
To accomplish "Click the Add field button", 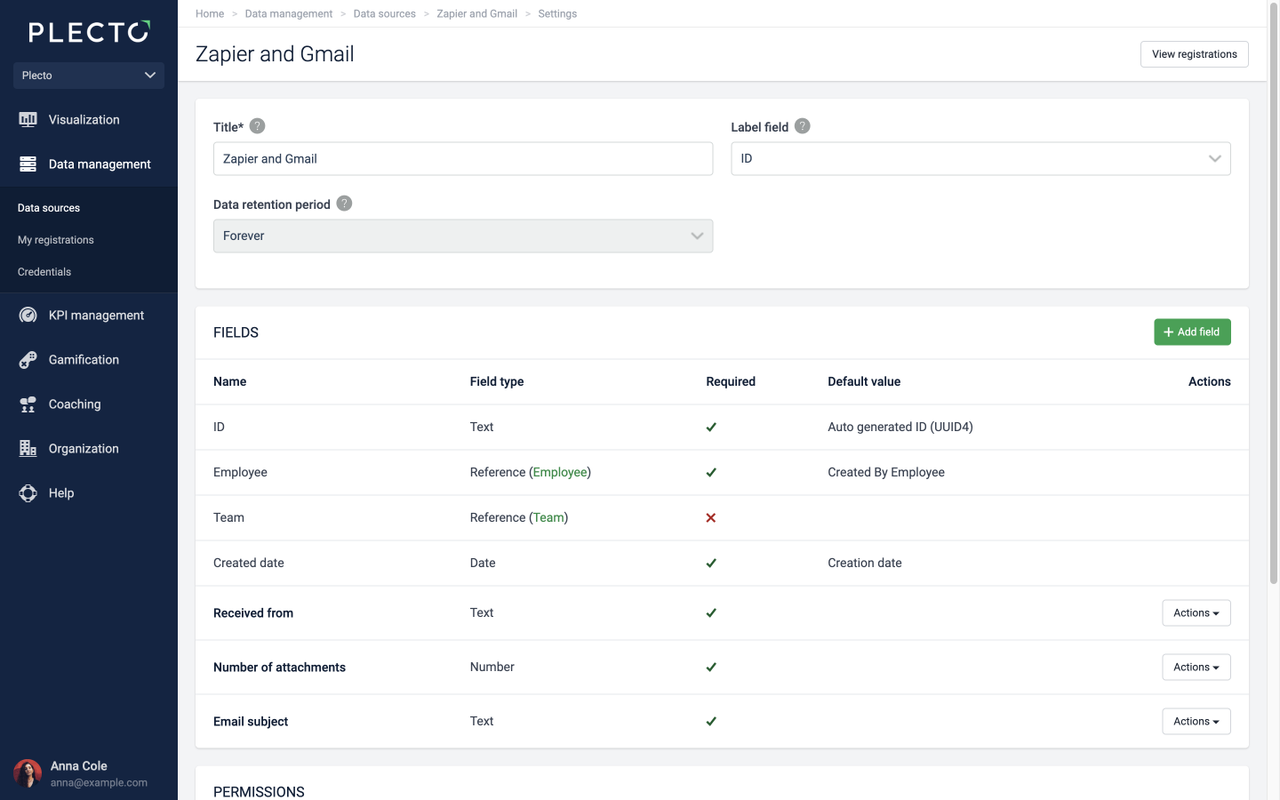I will coord(1192,332).
